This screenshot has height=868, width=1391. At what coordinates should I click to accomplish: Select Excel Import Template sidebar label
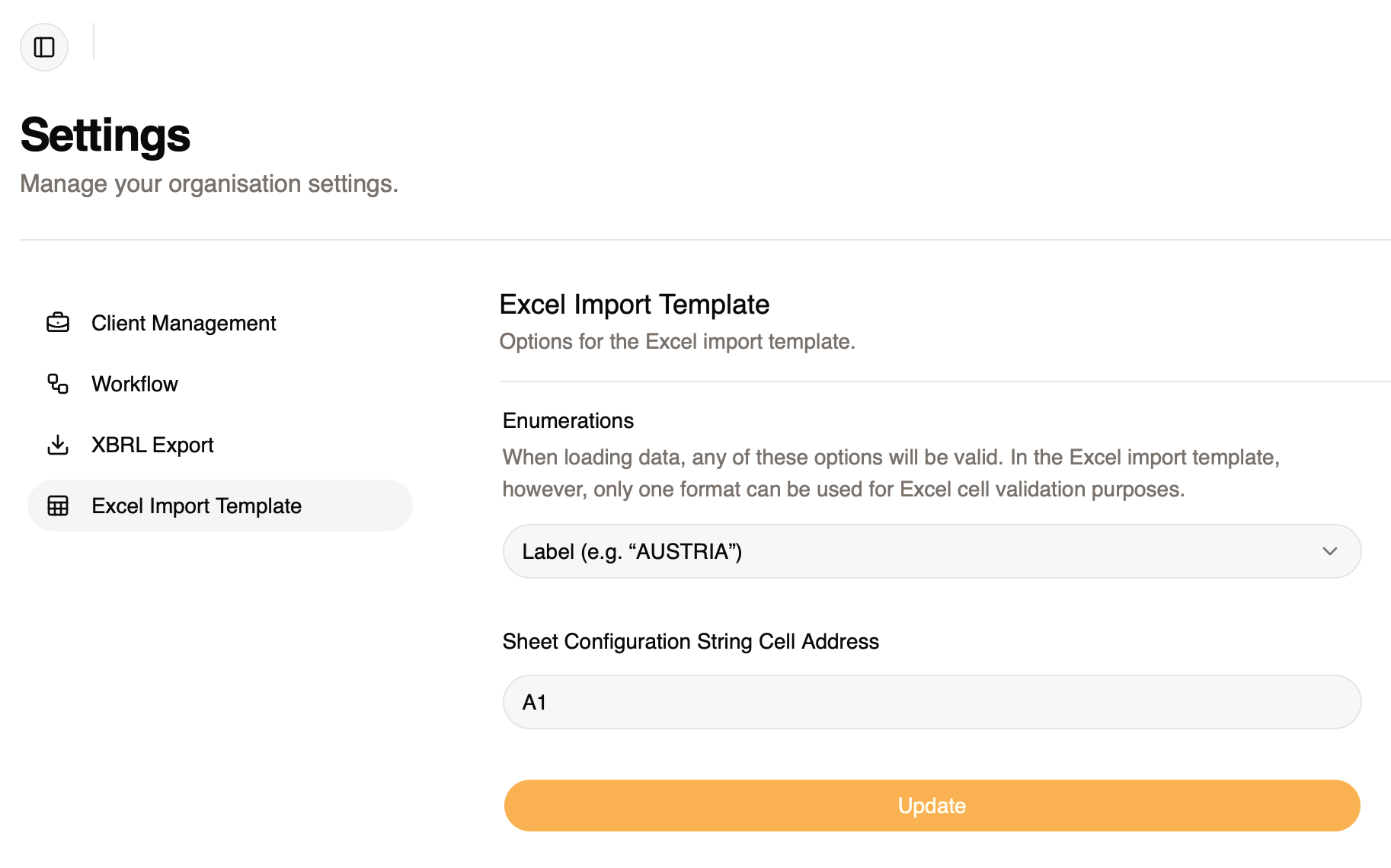(197, 506)
